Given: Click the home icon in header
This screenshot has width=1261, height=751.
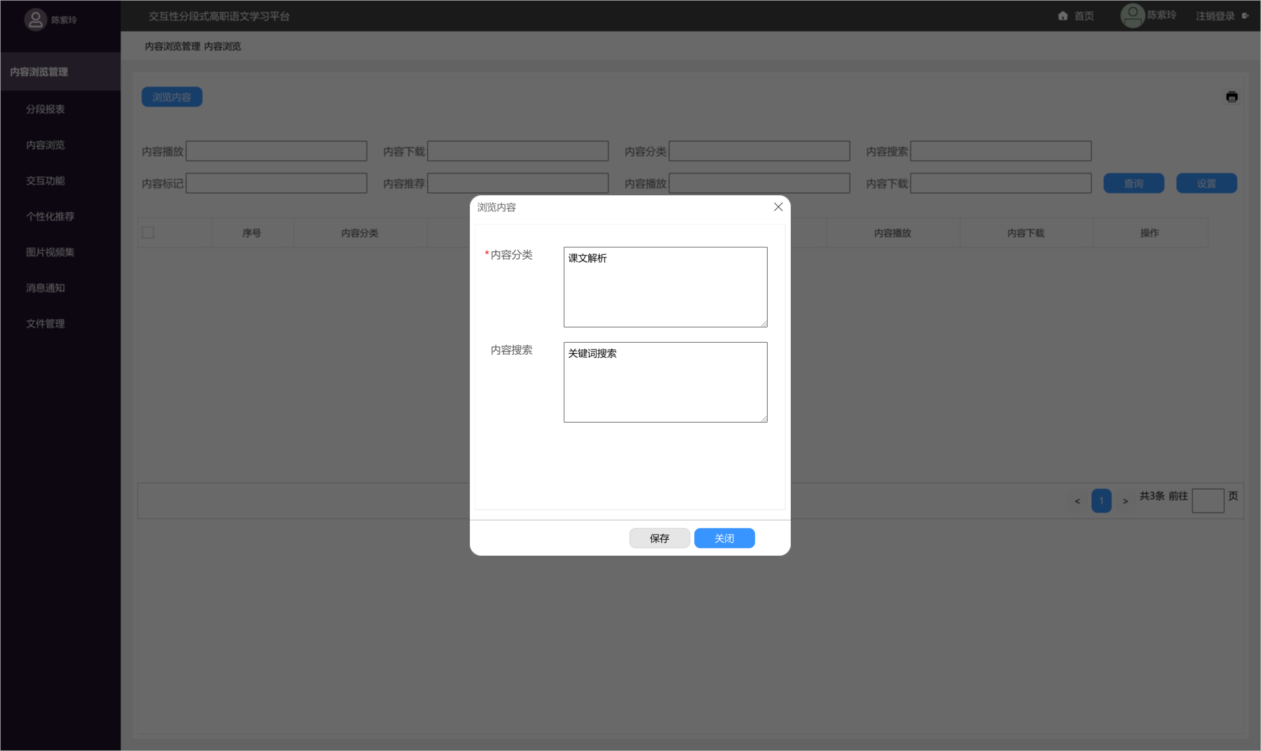Looking at the screenshot, I should click(x=1063, y=16).
